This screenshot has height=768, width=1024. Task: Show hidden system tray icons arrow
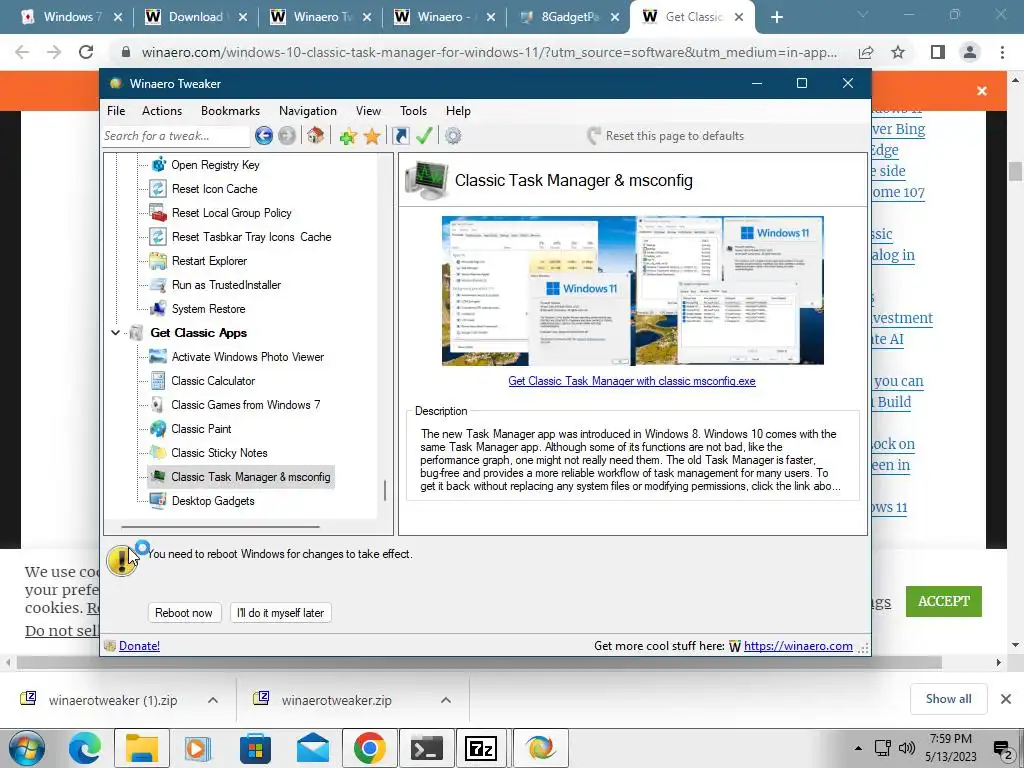[858, 748]
